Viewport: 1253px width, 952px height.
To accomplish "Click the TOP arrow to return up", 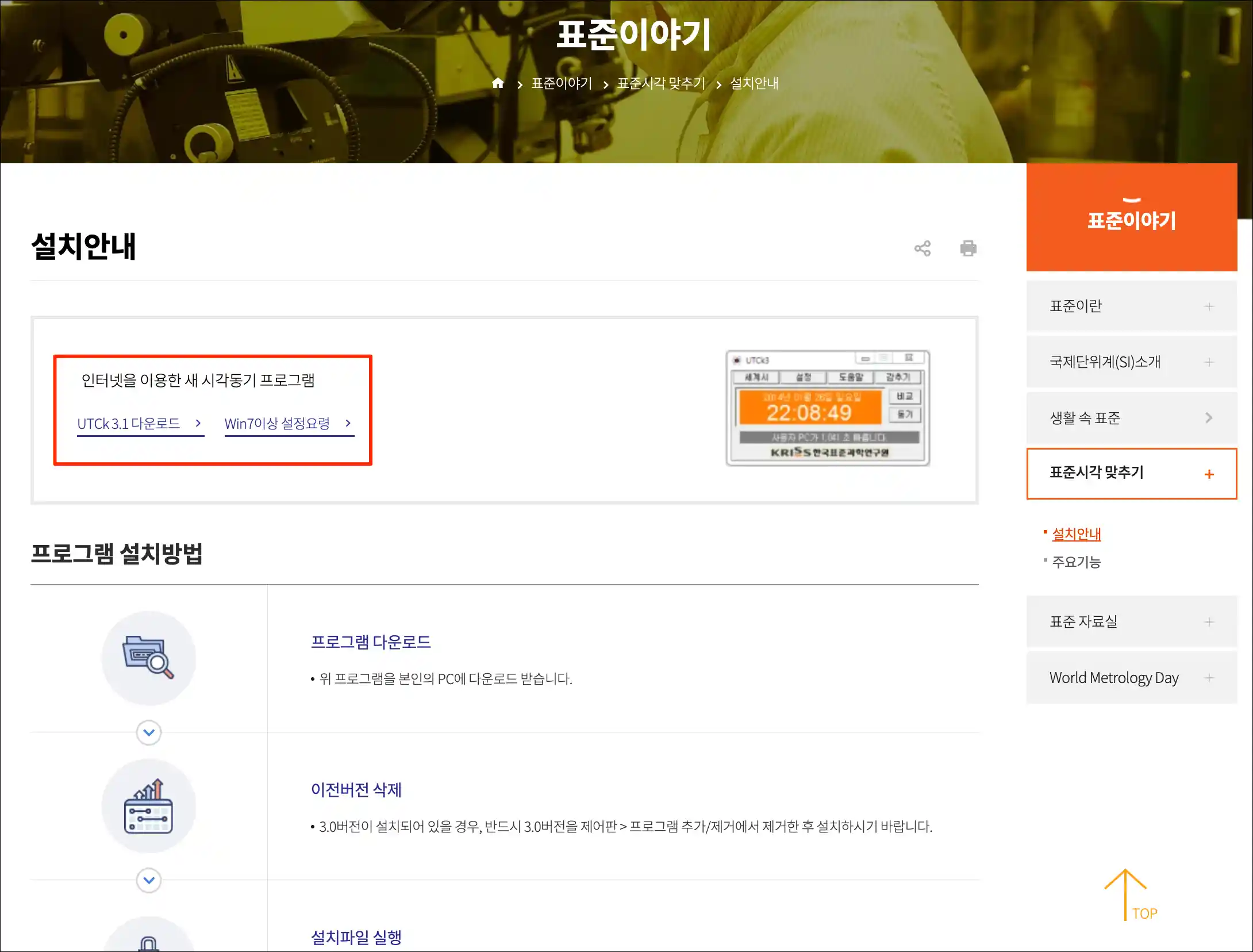I will (x=1131, y=895).
